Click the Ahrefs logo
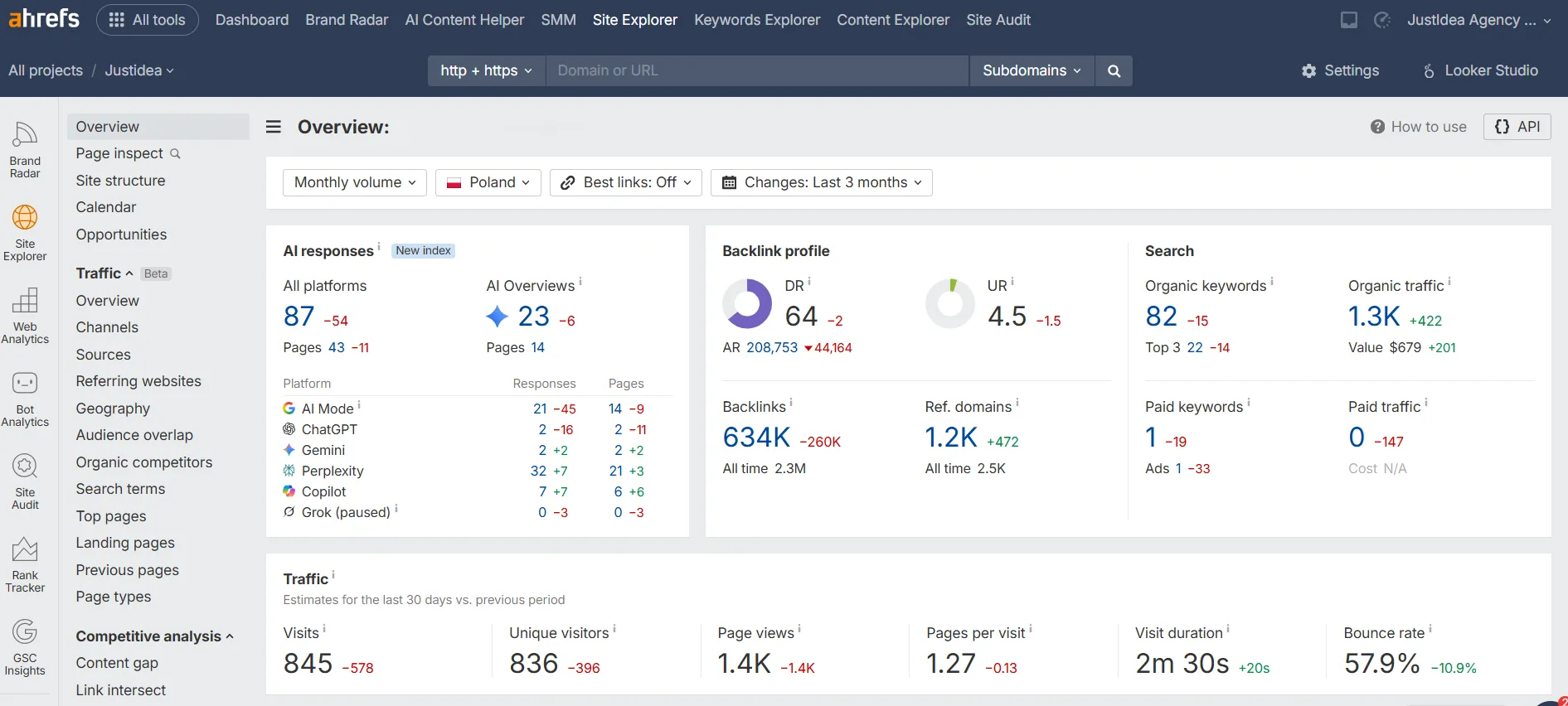Screen dimensions: 1568x706 44,18
